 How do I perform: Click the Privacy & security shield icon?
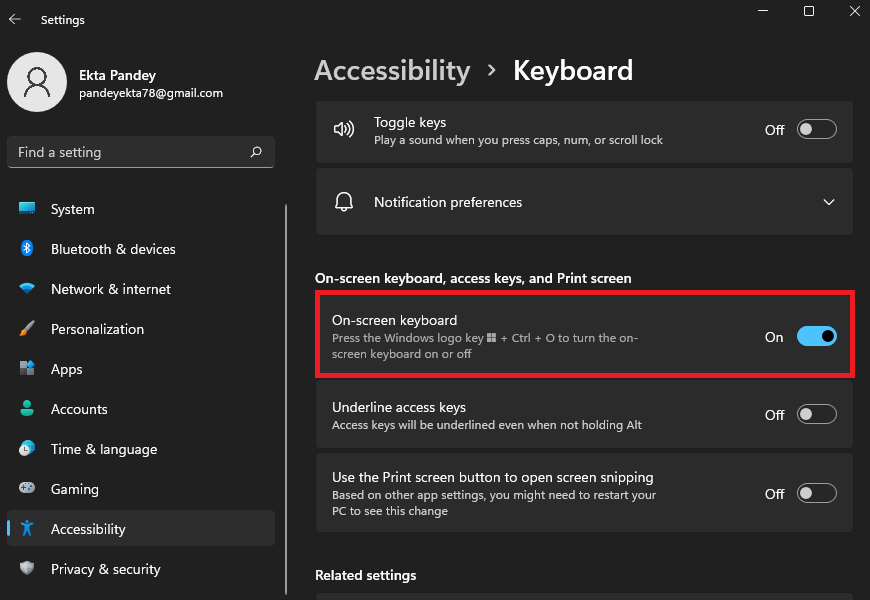pos(28,569)
